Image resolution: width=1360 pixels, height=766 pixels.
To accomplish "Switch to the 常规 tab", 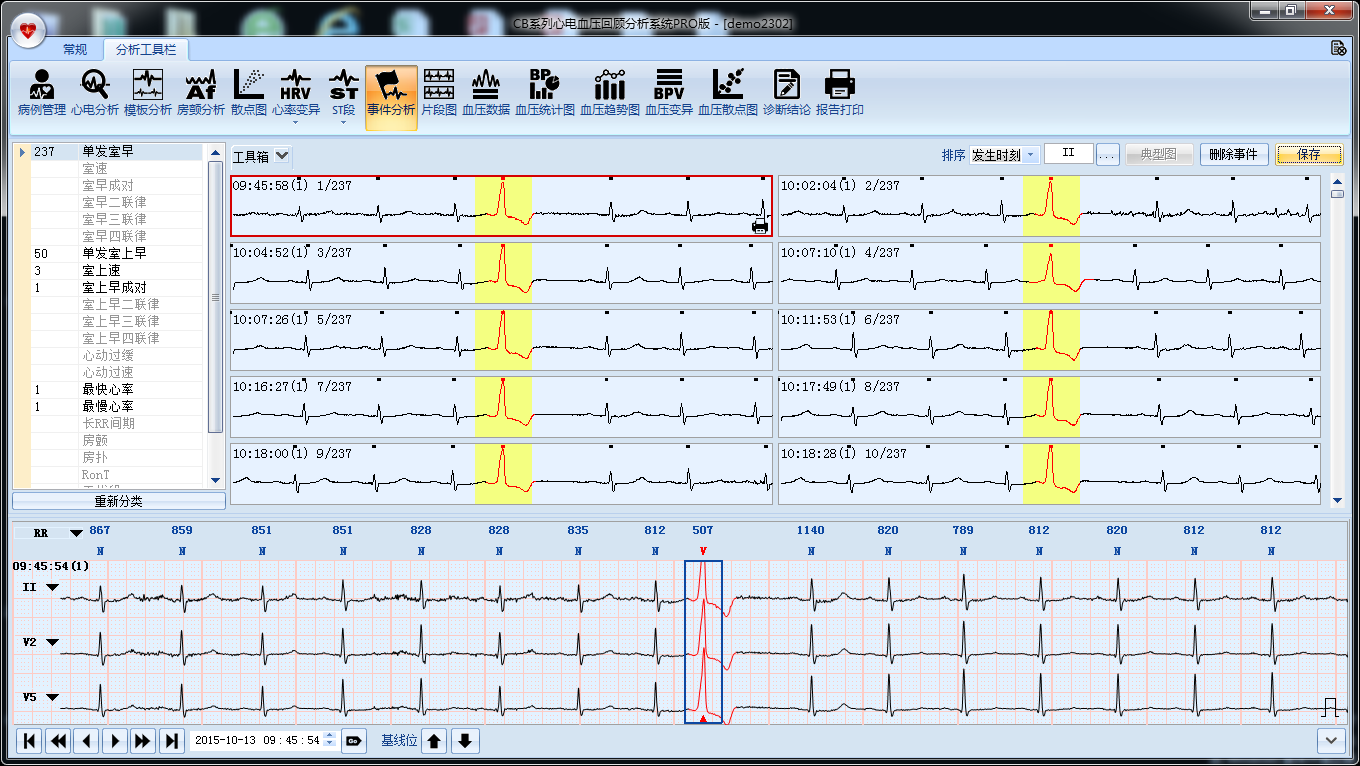I will tap(75, 49).
